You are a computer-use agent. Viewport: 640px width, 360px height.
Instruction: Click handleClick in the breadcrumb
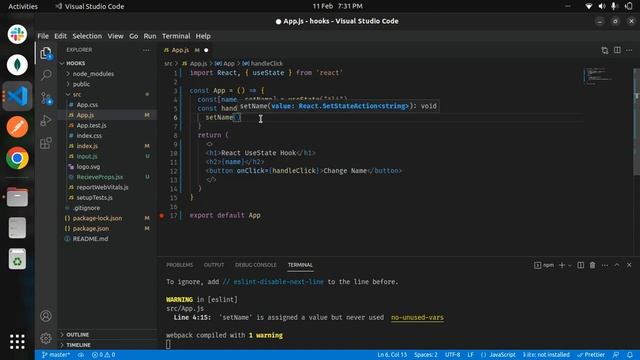click(266, 63)
